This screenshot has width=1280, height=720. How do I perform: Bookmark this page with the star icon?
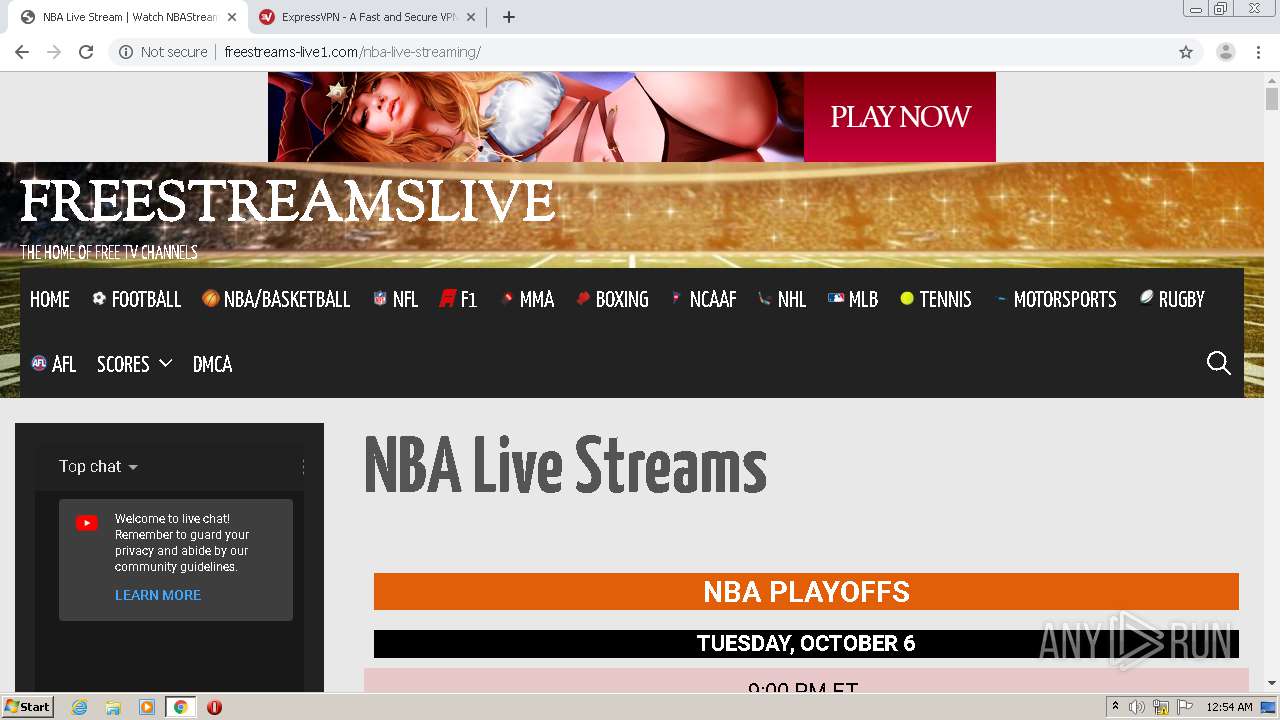click(x=1186, y=52)
